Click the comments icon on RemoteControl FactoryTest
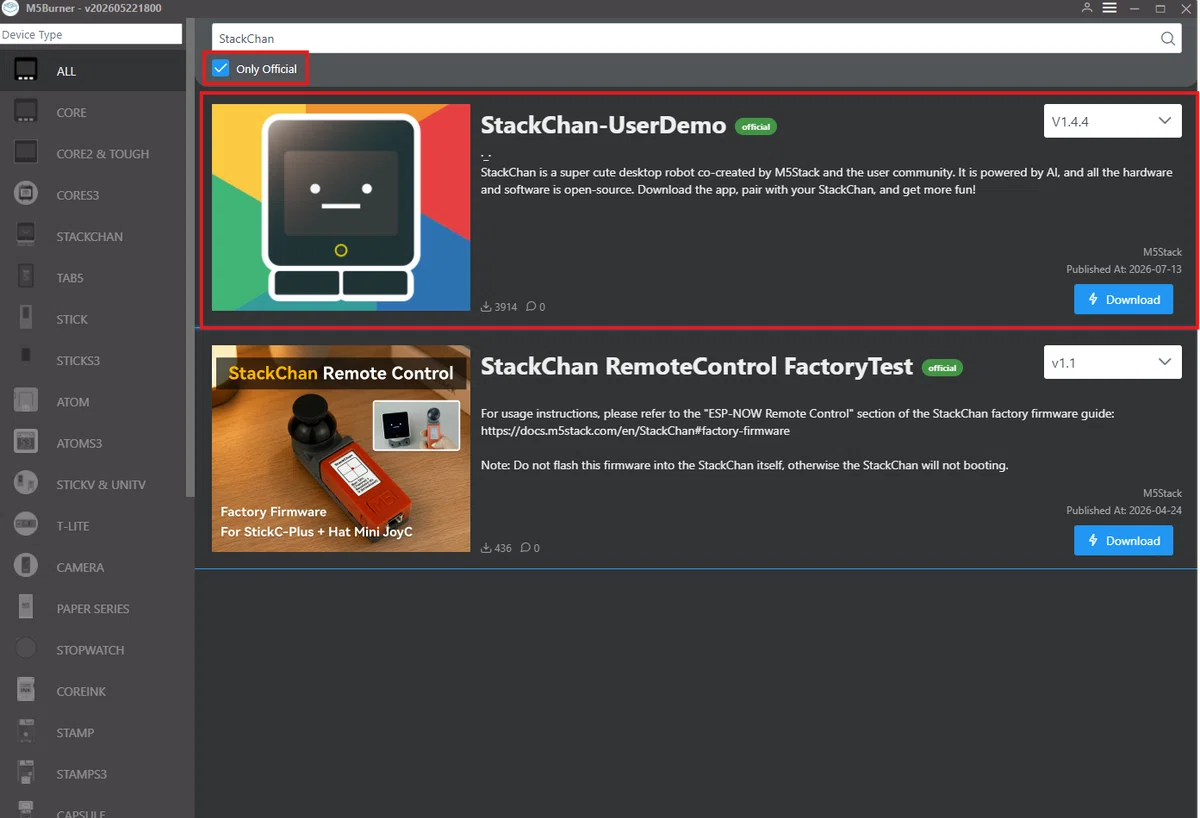The height and width of the screenshot is (818, 1200). 525,548
